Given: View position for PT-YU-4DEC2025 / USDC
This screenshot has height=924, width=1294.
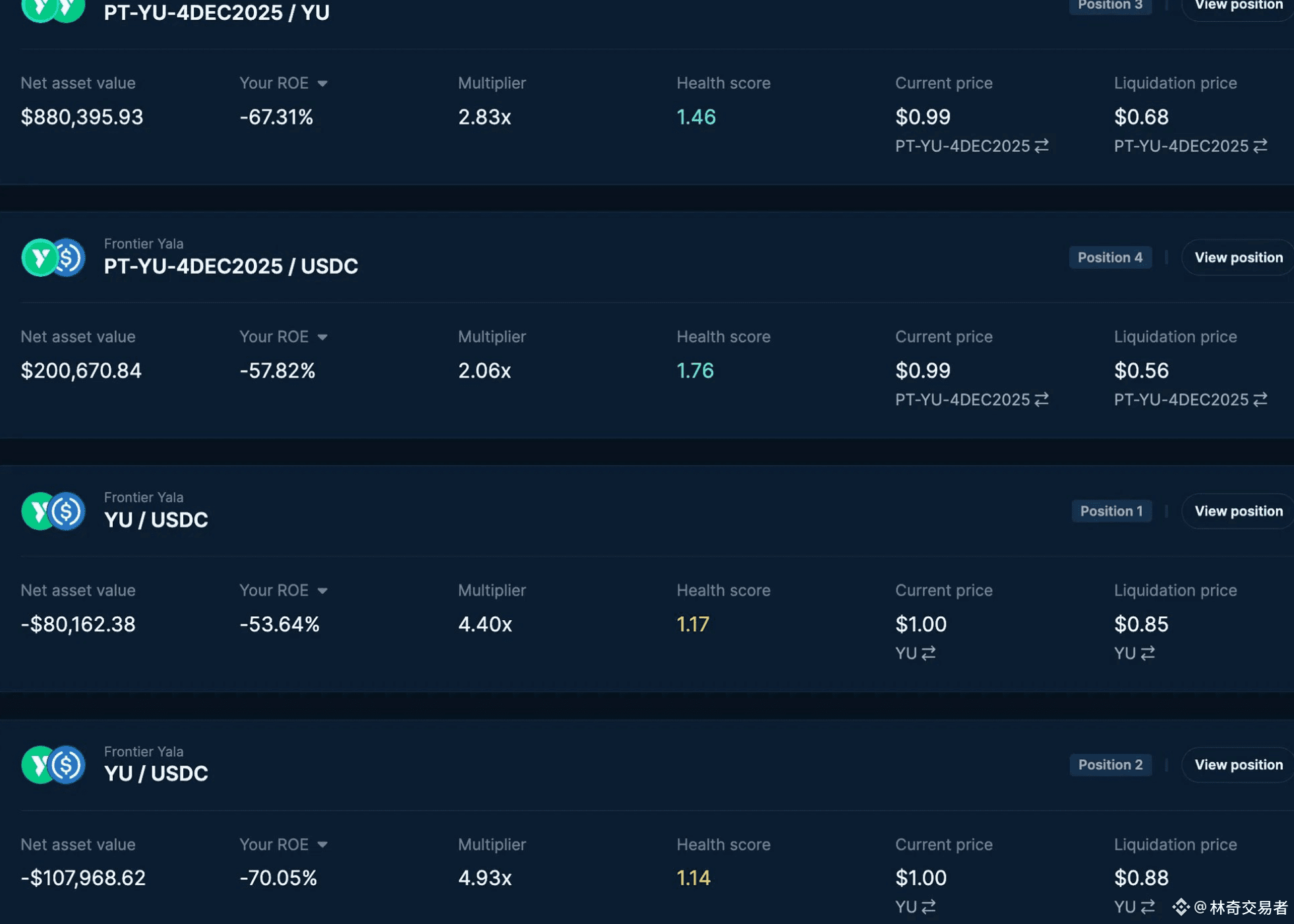Looking at the screenshot, I should (x=1238, y=258).
